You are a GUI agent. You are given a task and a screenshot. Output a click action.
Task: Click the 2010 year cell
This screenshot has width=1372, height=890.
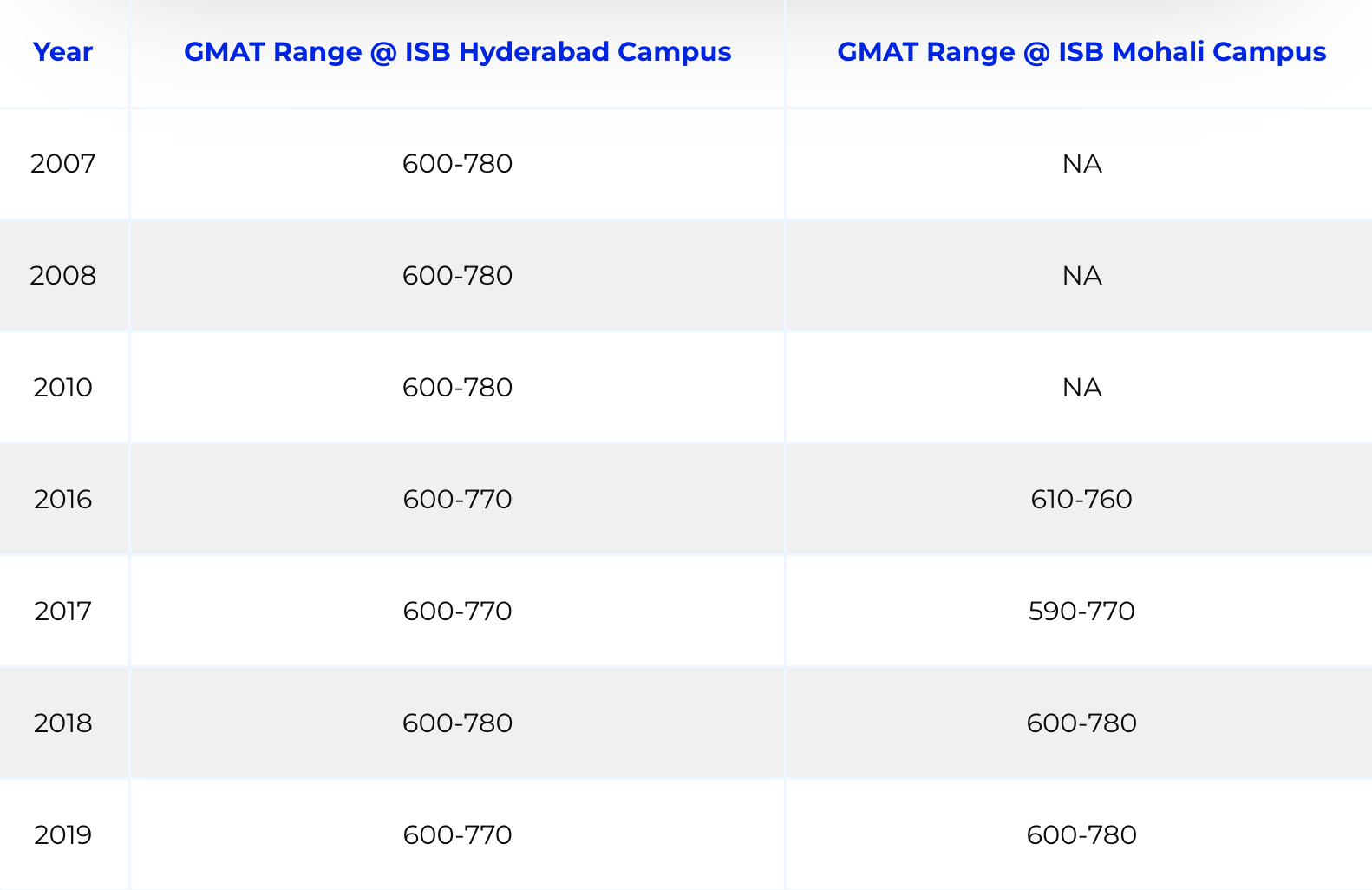(x=62, y=387)
